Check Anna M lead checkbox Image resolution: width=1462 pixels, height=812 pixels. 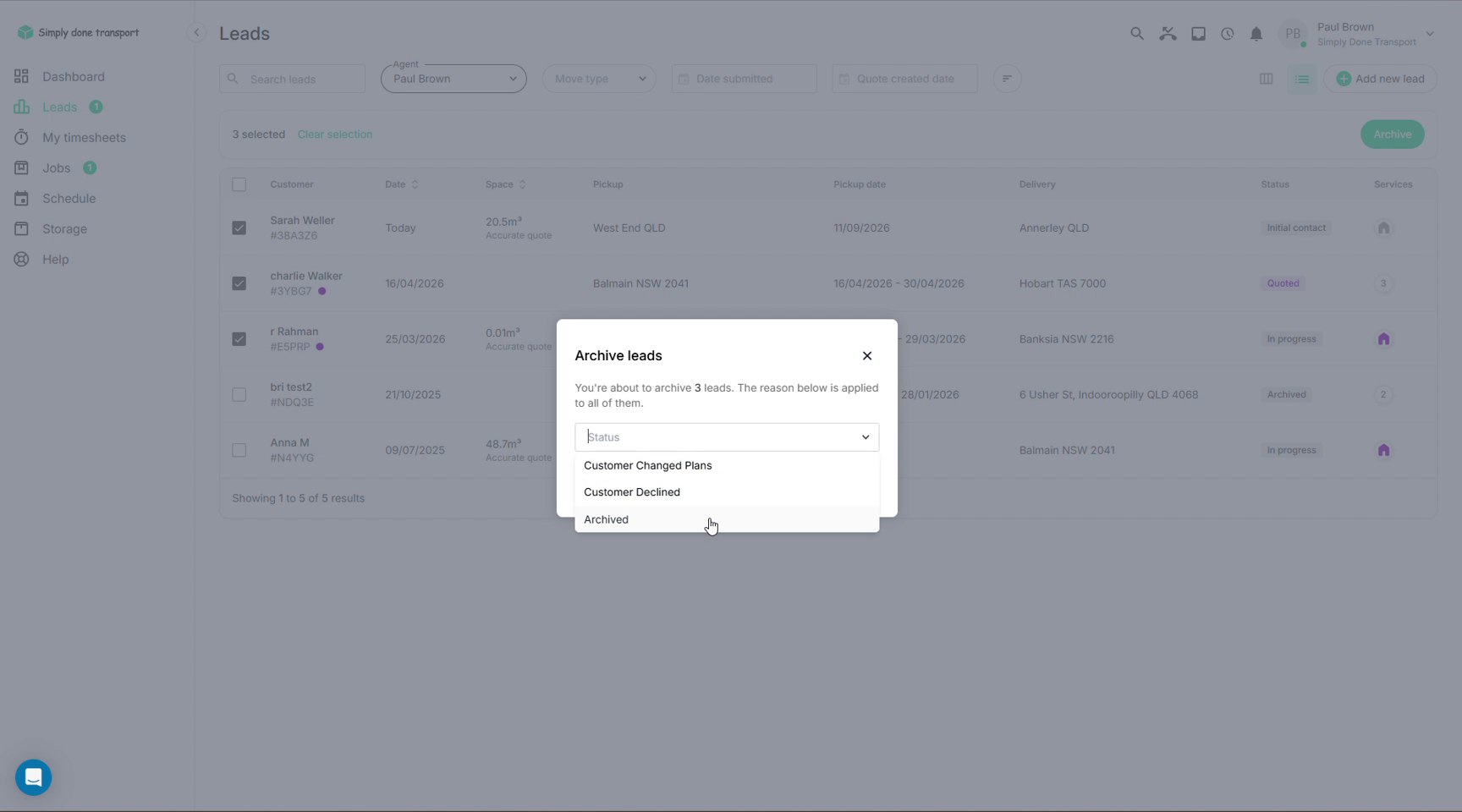[x=239, y=450]
